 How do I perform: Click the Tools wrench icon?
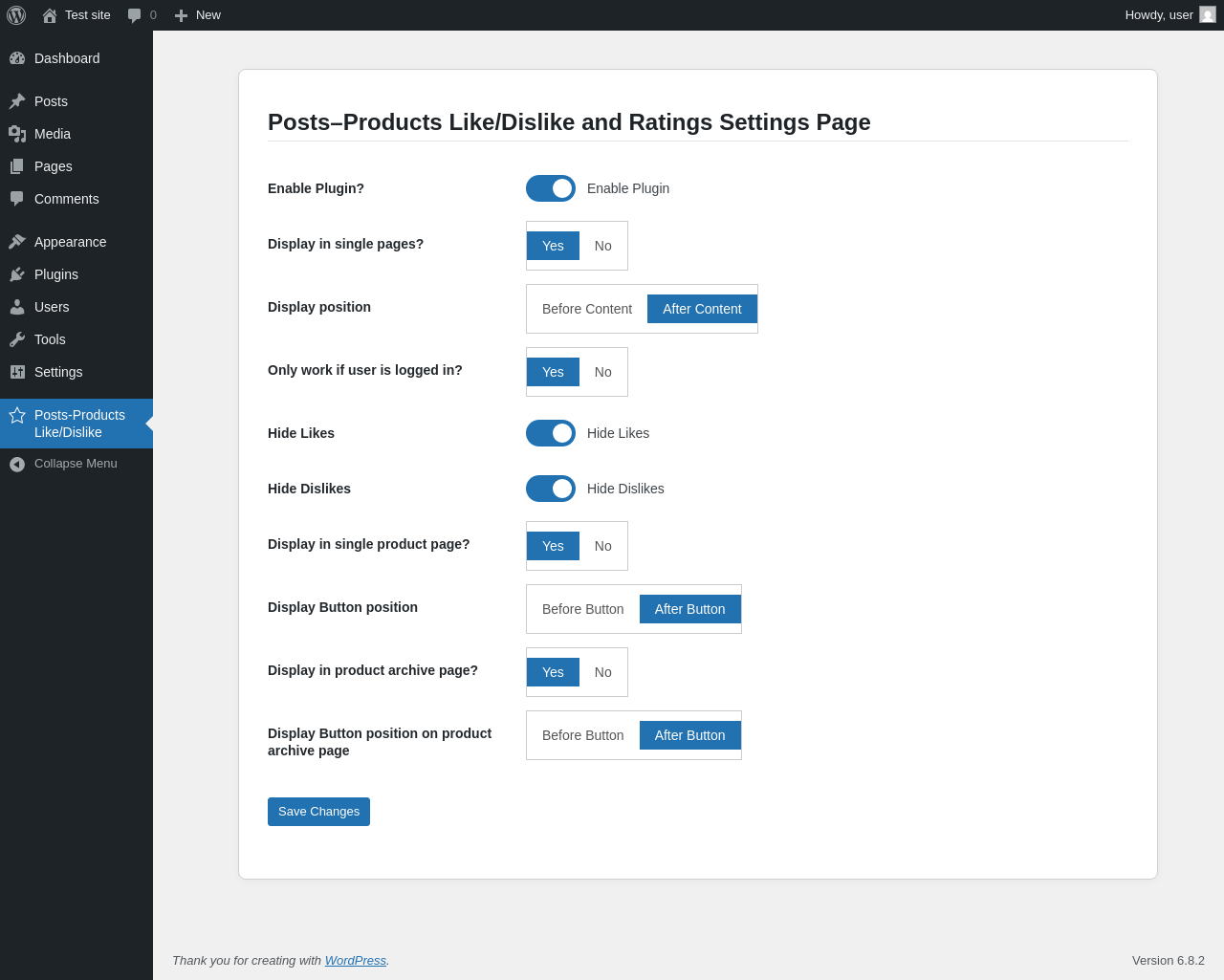point(17,339)
